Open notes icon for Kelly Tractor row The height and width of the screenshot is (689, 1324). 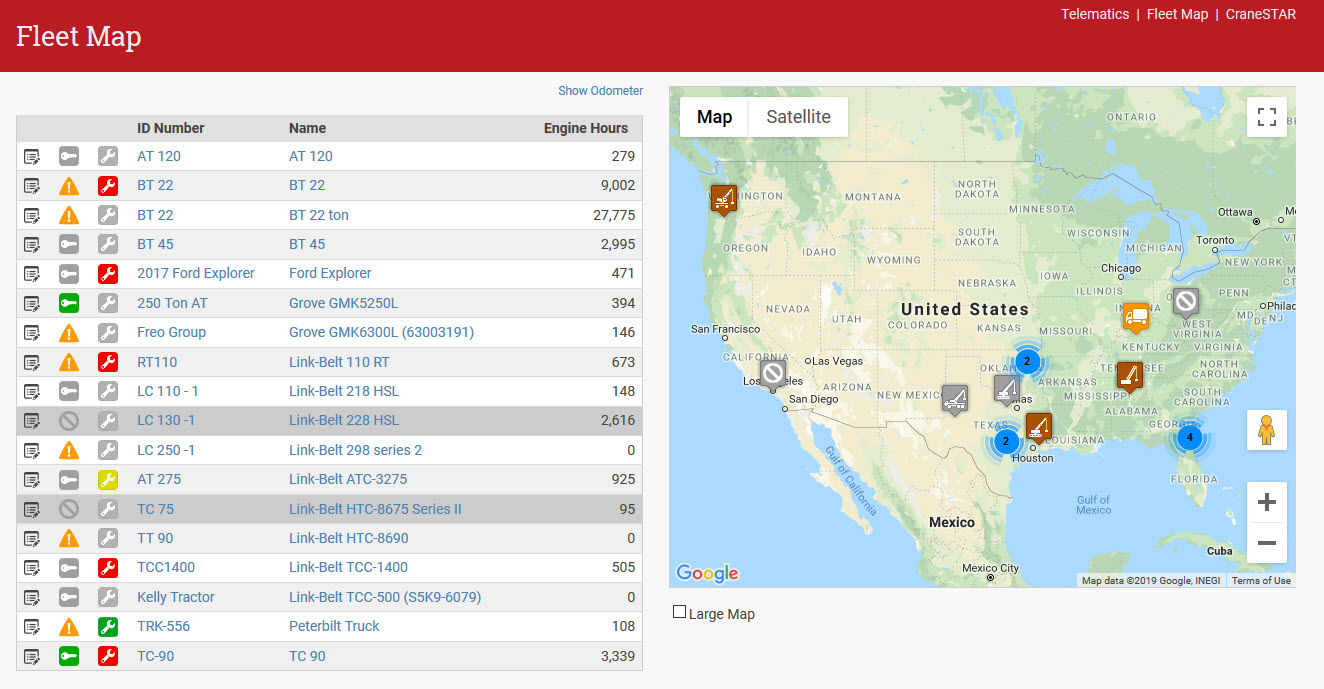tap(32, 597)
